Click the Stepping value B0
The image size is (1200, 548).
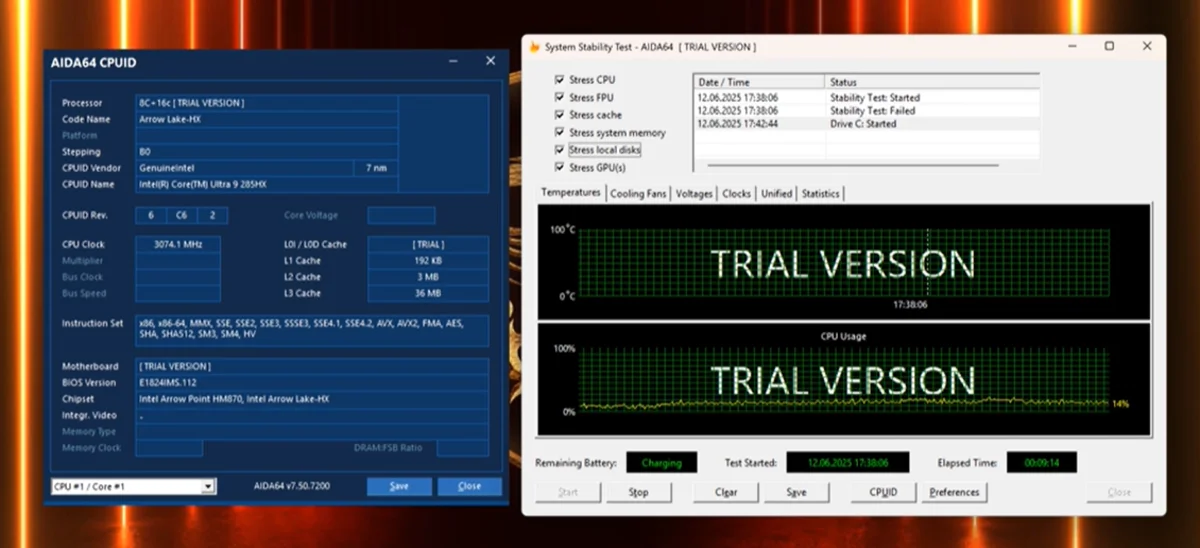[266, 152]
